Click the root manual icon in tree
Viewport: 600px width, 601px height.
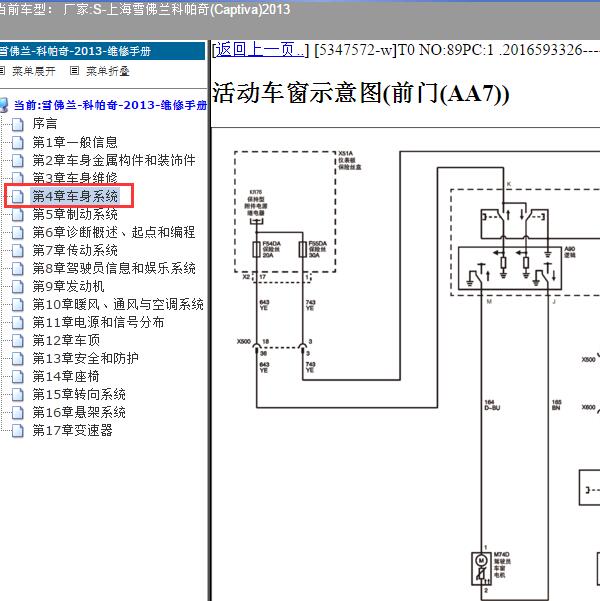(x=4, y=105)
